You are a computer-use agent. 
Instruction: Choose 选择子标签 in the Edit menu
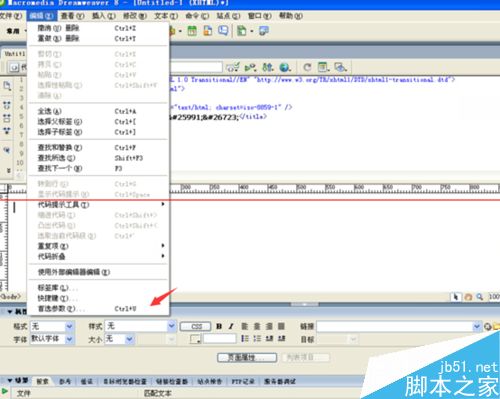98,132
